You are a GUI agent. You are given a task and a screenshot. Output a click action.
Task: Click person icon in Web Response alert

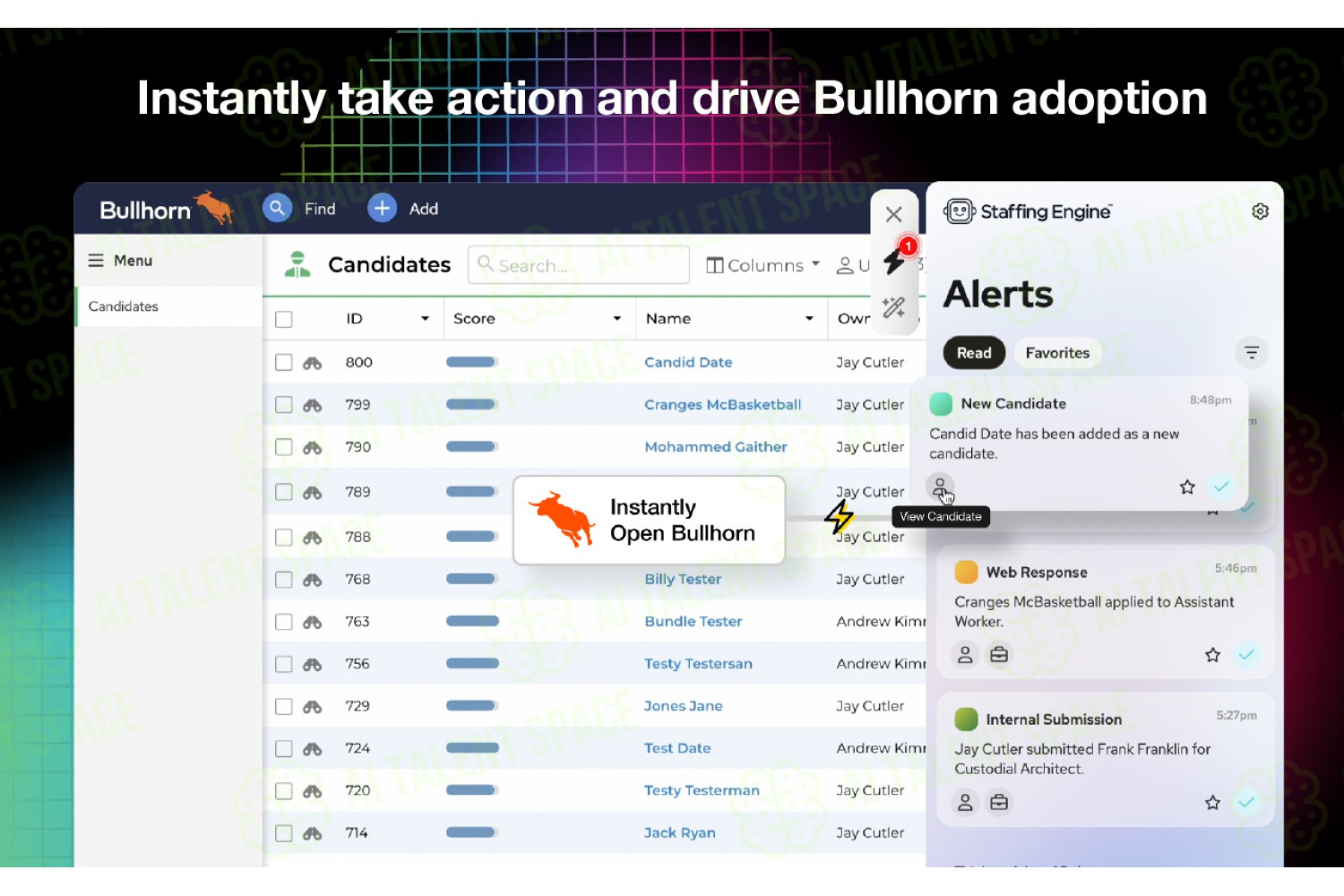965,655
